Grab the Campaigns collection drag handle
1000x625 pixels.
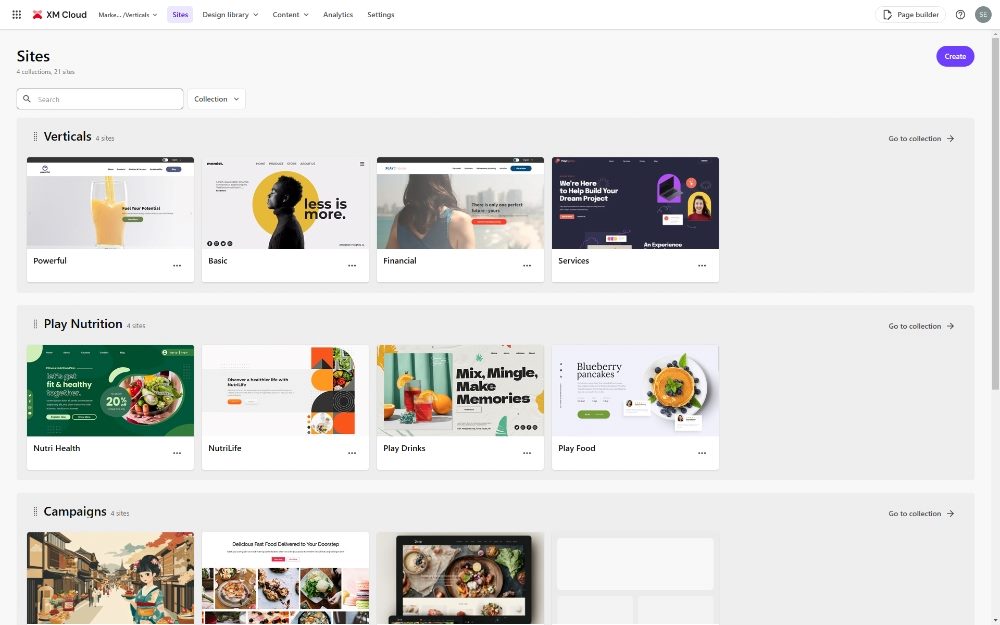tap(35, 511)
